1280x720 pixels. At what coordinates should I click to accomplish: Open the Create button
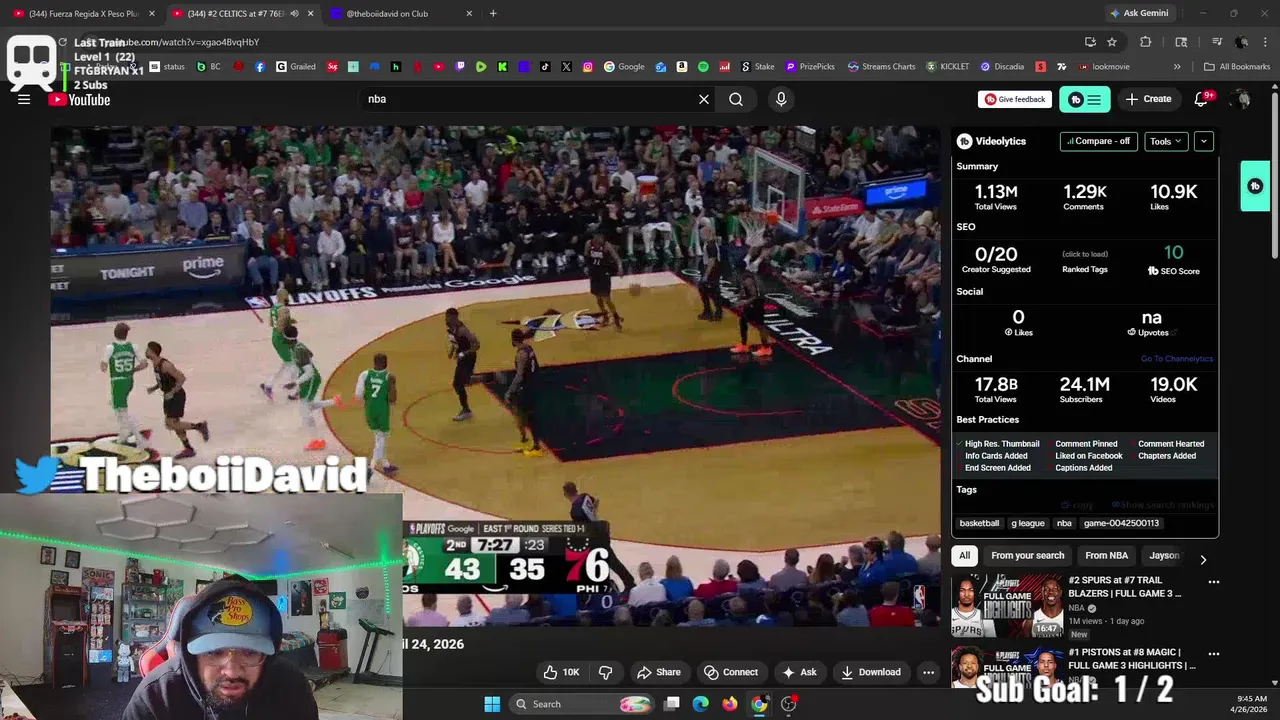pos(1148,99)
